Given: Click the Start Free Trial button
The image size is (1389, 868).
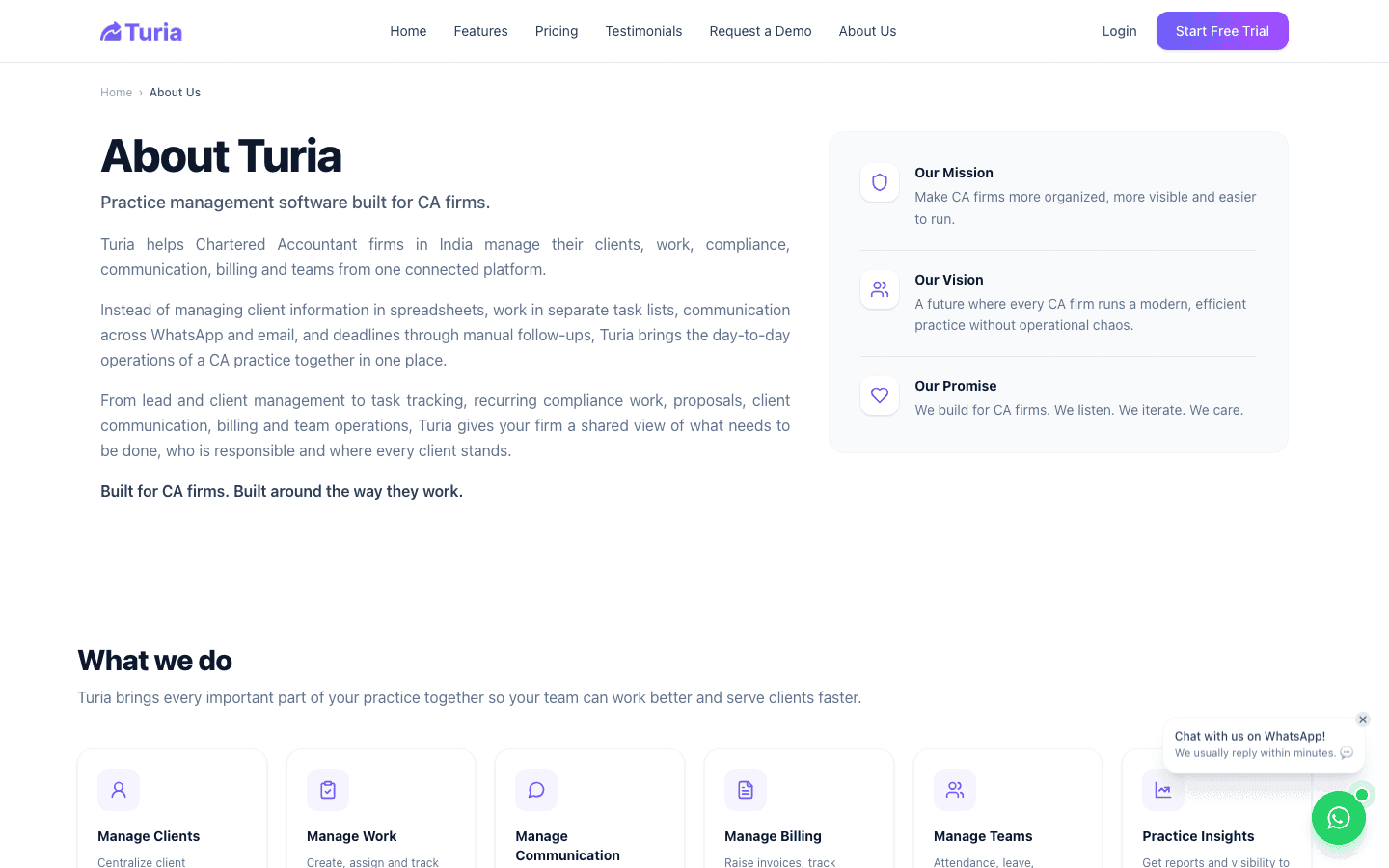Looking at the screenshot, I should coord(1222,31).
